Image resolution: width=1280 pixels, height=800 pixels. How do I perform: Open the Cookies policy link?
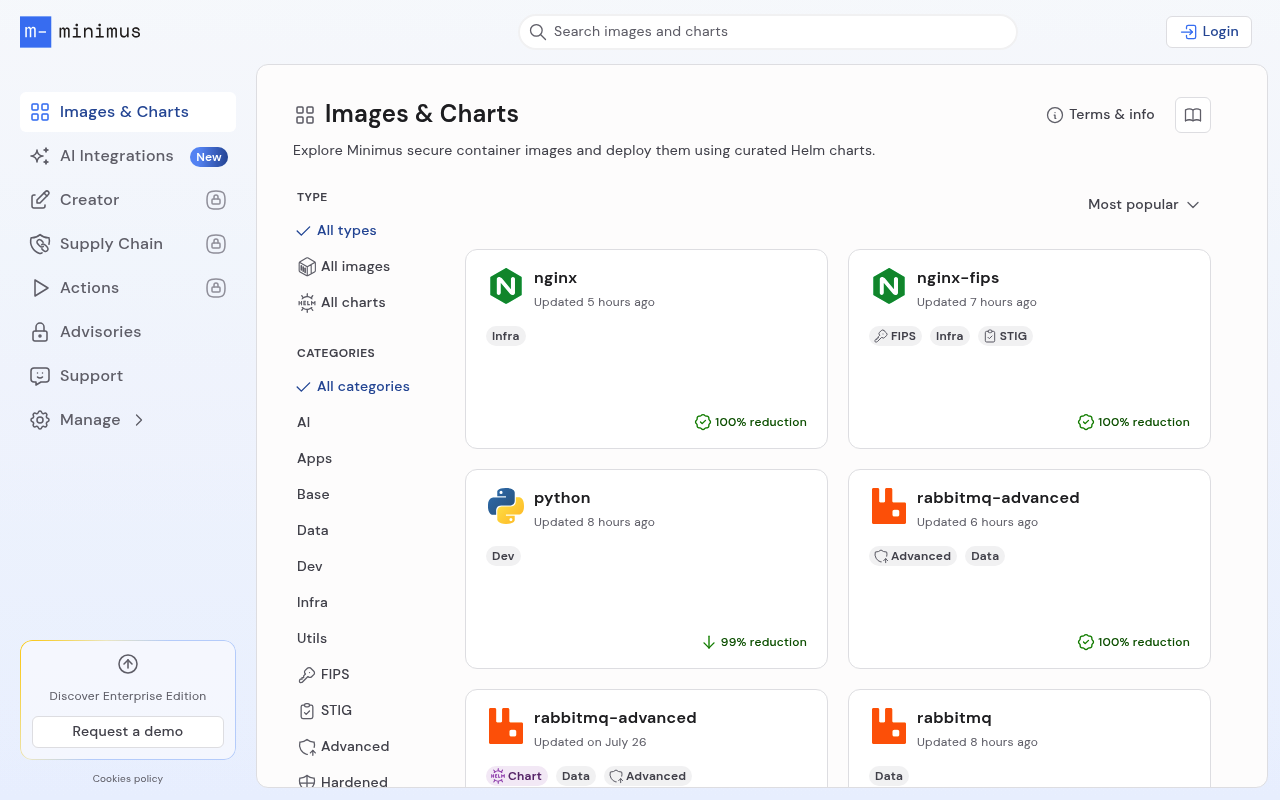pos(128,778)
